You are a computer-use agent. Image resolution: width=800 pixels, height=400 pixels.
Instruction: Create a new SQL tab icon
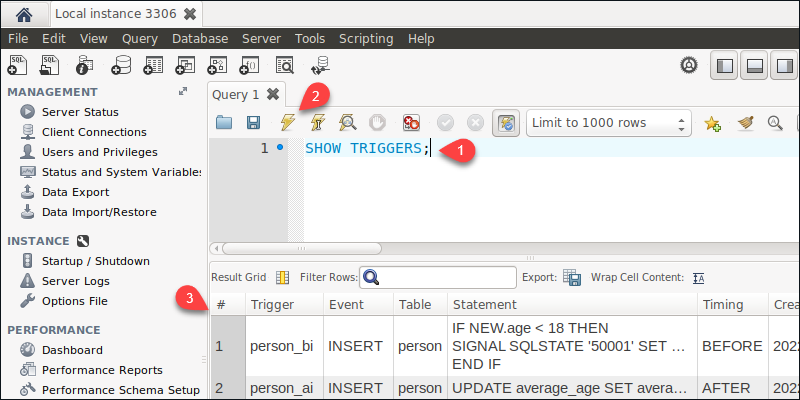click(x=18, y=65)
